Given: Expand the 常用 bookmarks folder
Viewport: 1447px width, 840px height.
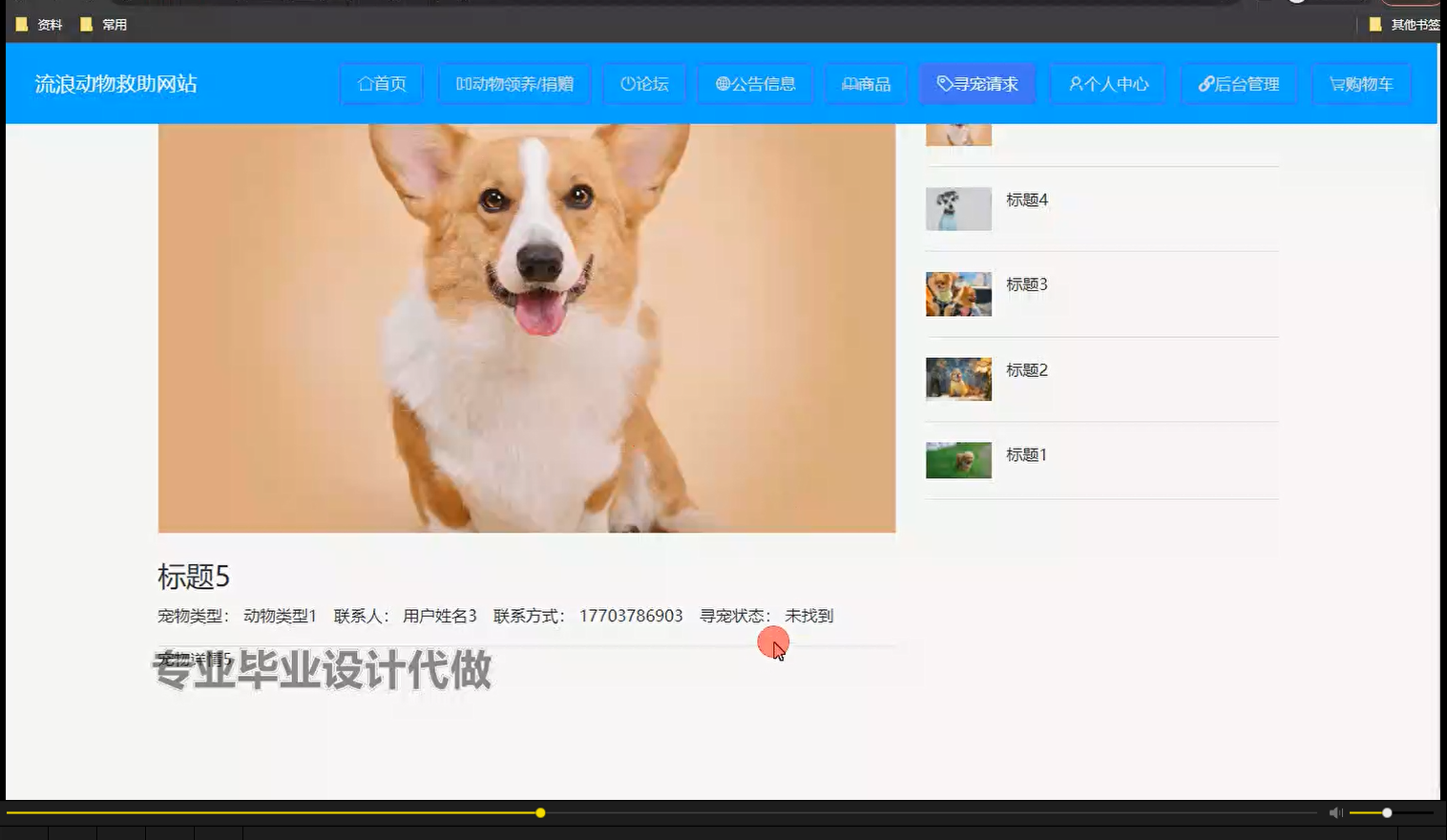Looking at the screenshot, I should (107, 24).
